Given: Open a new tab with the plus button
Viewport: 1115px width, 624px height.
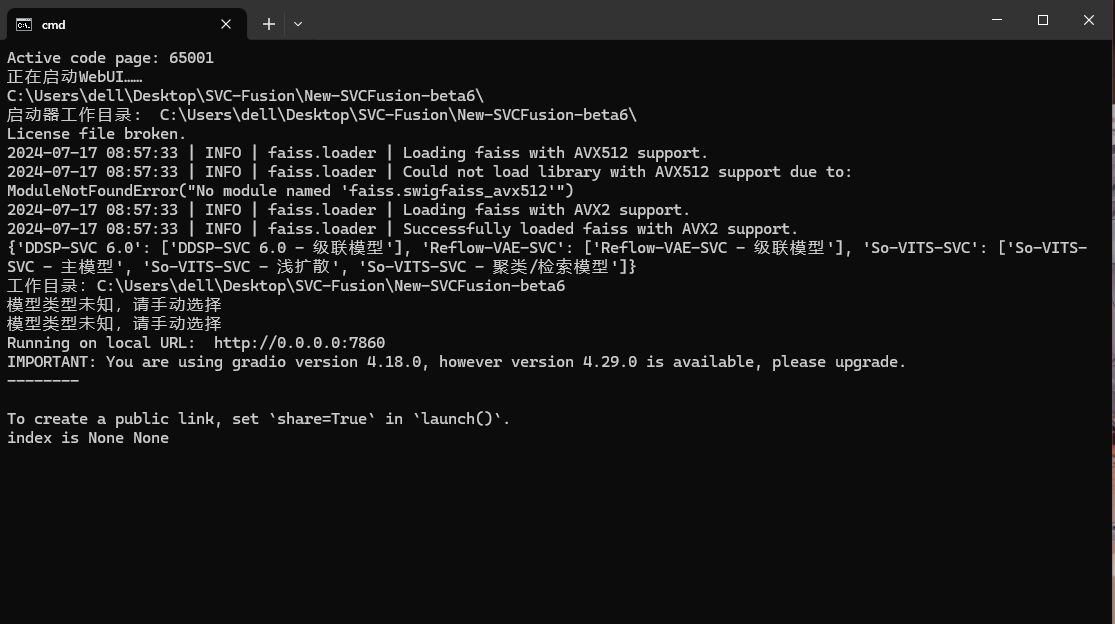Looking at the screenshot, I should [x=269, y=24].
